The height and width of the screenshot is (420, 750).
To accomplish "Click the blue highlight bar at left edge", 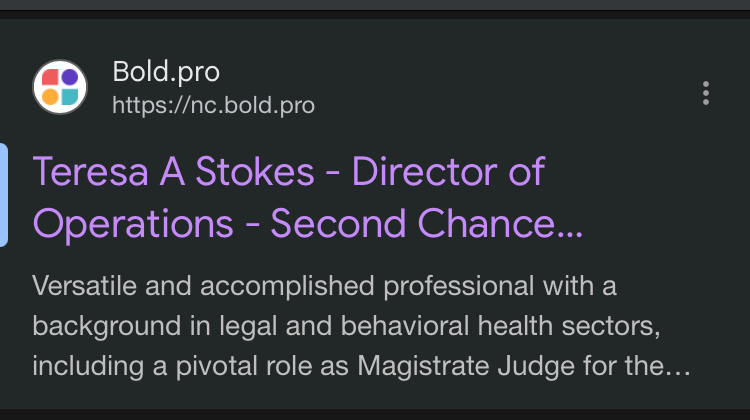I will 4,194.
